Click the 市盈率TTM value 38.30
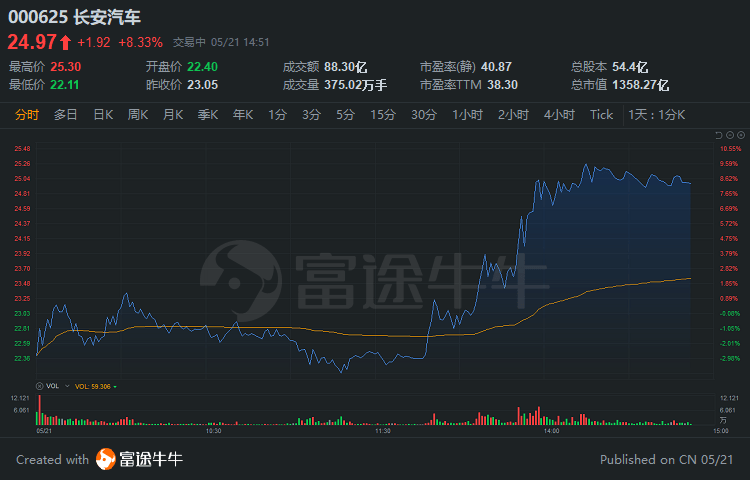The image size is (750, 480). point(502,85)
